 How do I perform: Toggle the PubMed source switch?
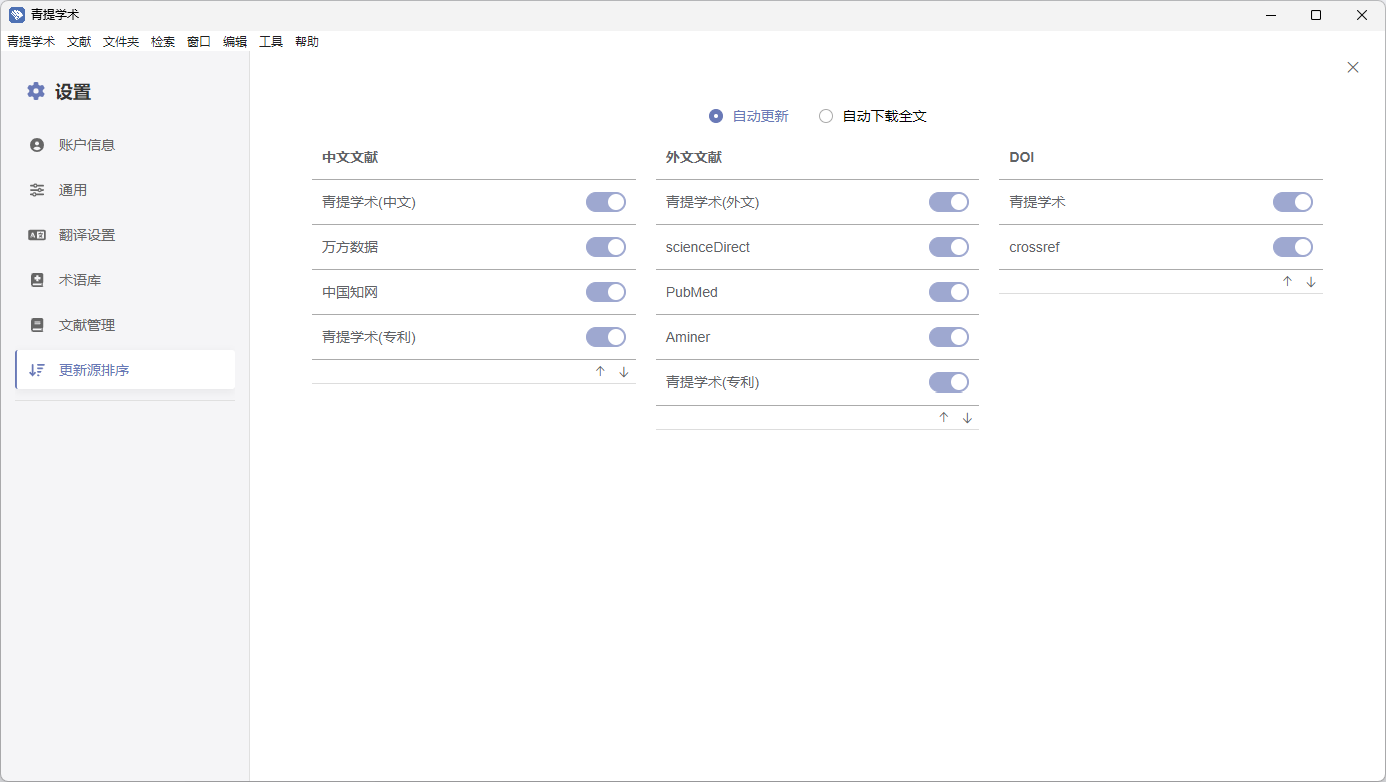coord(949,292)
